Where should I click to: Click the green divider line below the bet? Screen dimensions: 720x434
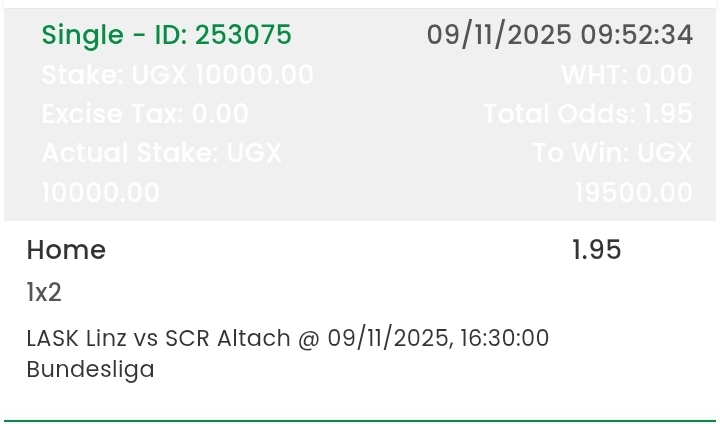tap(360, 421)
